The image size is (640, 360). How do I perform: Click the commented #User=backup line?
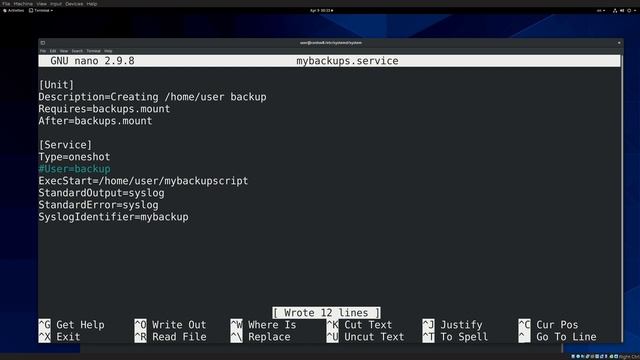[x=74, y=169]
